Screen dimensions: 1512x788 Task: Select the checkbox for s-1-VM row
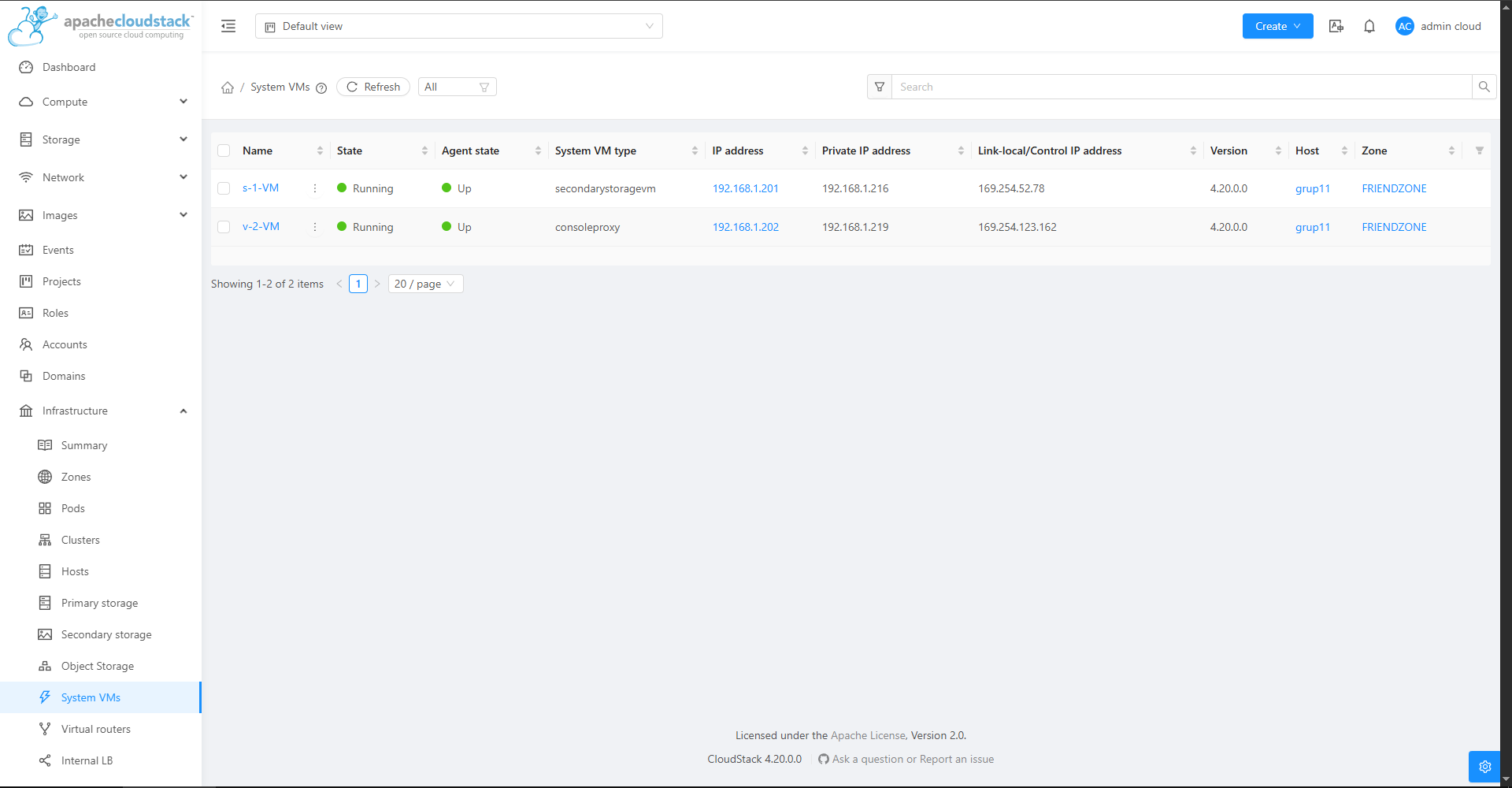point(224,188)
